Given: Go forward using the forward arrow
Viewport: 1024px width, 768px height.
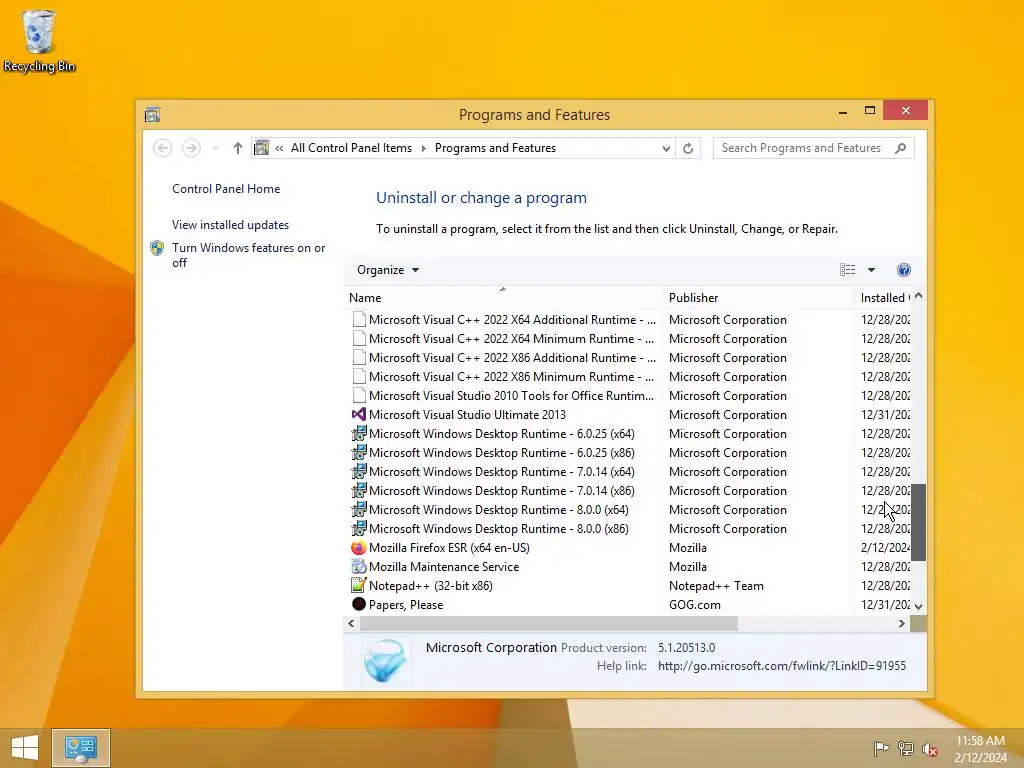Looking at the screenshot, I should pyautogui.click(x=191, y=148).
